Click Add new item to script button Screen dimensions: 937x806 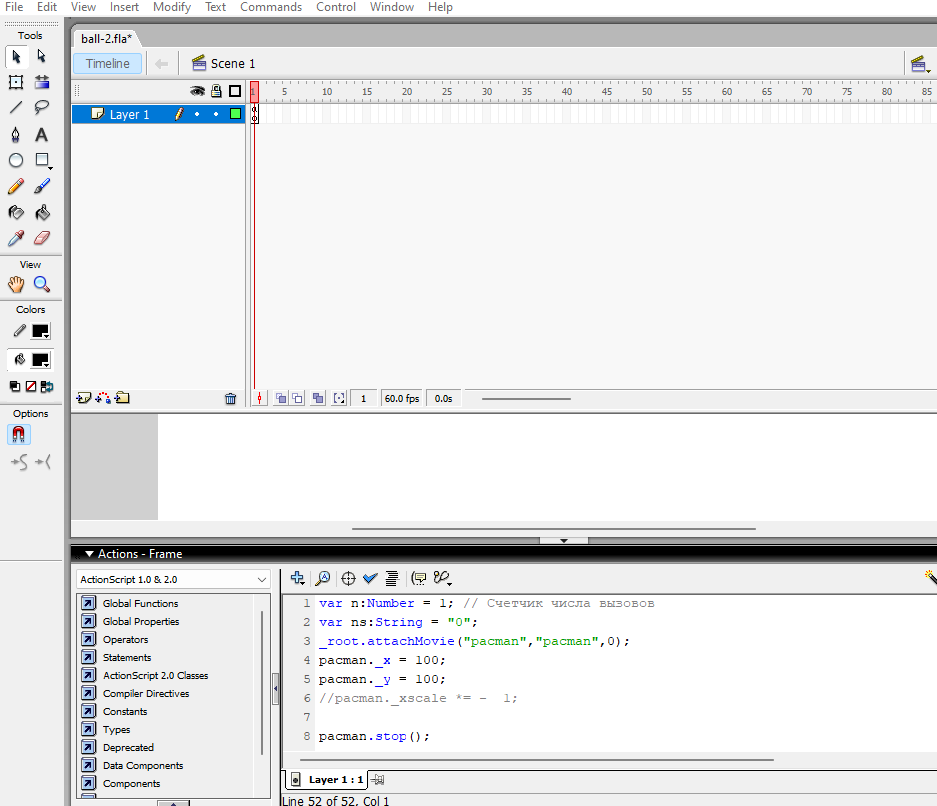click(298, 578)
